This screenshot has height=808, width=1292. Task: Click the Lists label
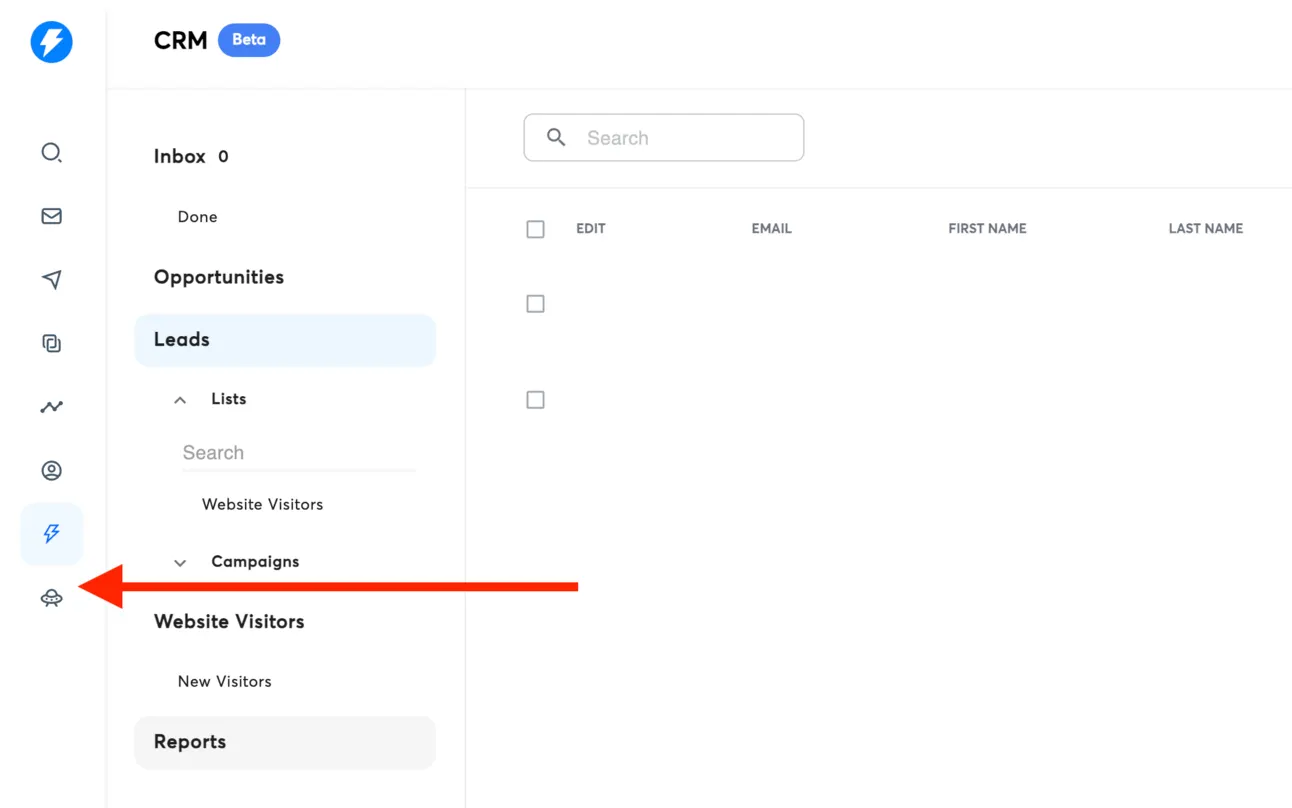pos(228,398)
